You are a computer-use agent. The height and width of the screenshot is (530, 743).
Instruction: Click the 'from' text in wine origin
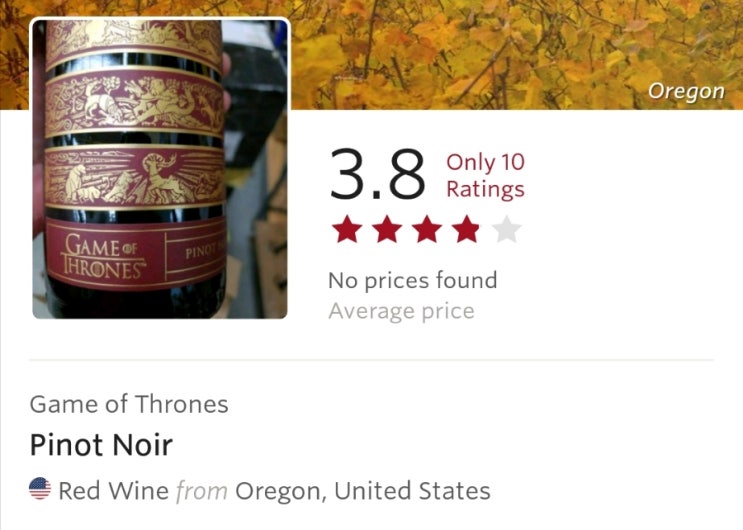click(x=202, y=491)
